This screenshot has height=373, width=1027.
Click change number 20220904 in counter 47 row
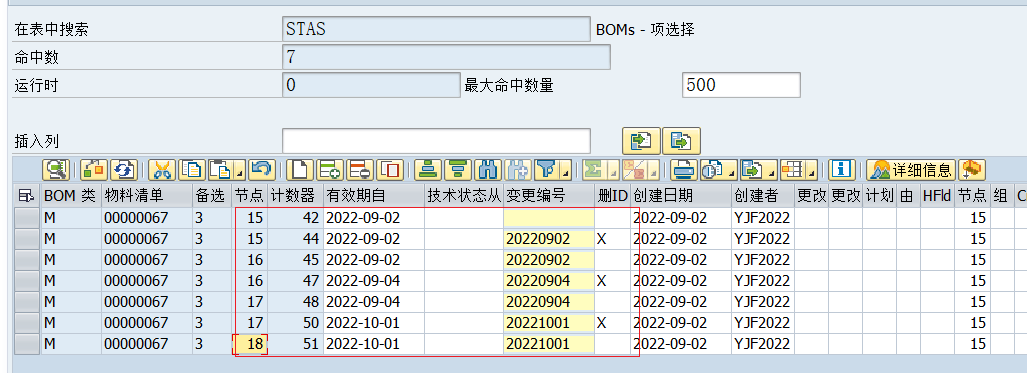pyautogui.click(x=549, y=281)
